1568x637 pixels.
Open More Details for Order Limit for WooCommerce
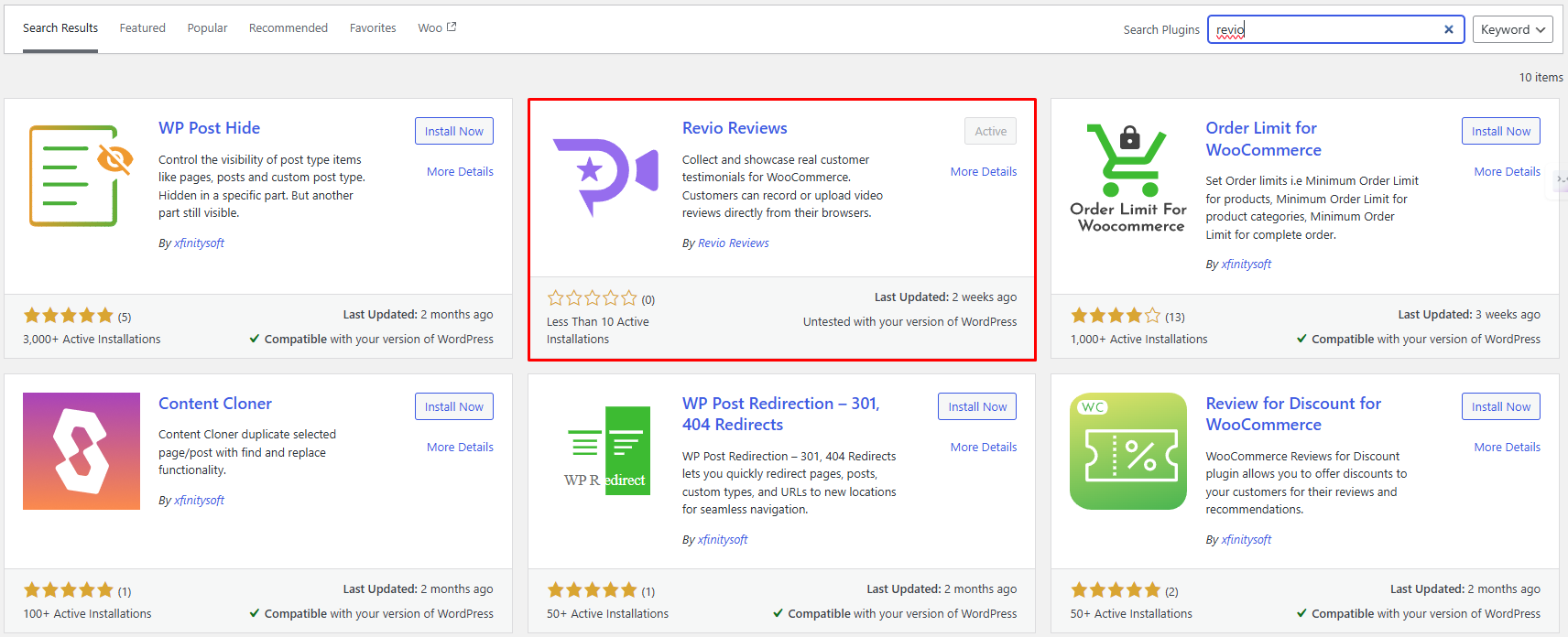(x=1508, y=171)
